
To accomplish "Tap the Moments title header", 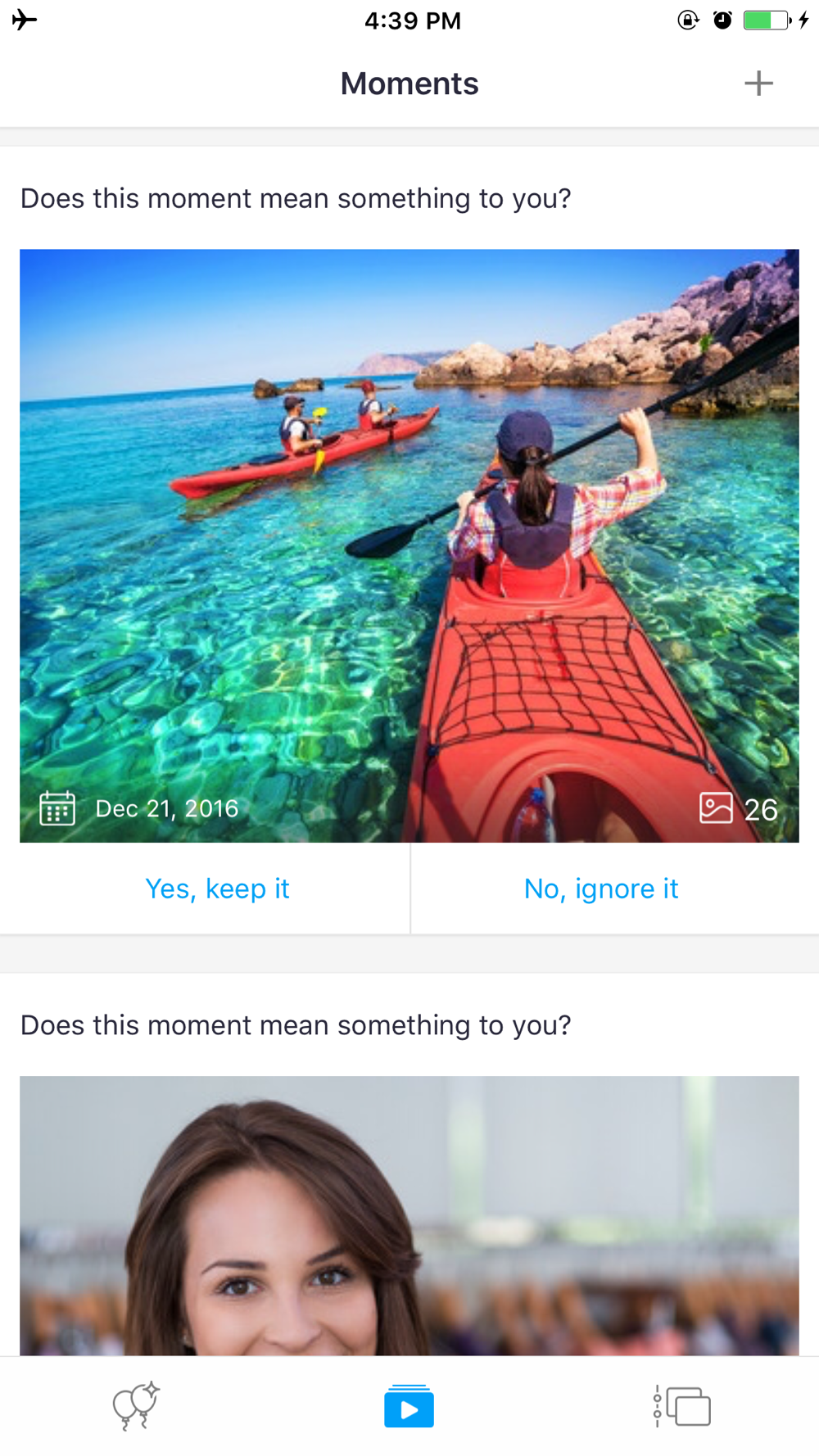I will click(x=409, y=84).
